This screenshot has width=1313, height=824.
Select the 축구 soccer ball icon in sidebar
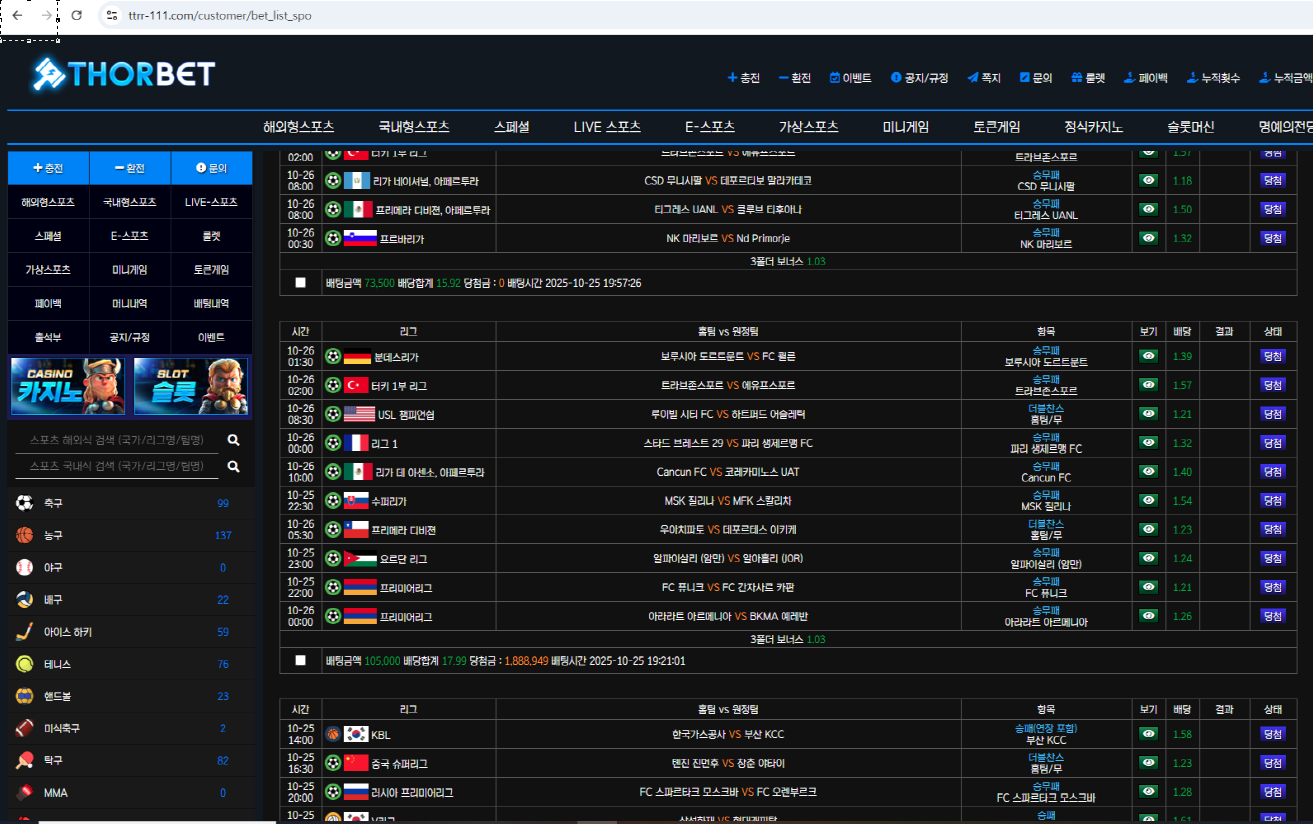point(24,503)
